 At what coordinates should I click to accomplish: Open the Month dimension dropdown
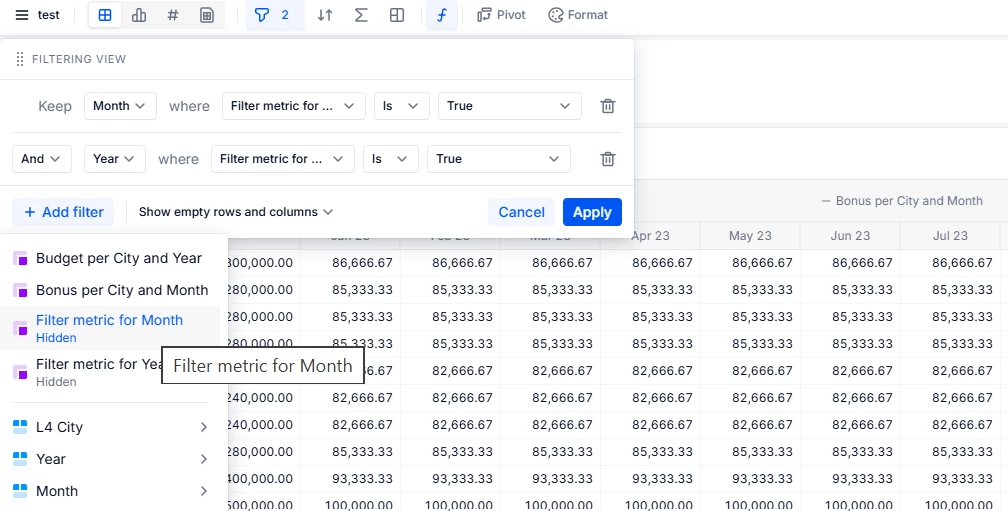pyautogui.click(x=119, y=106)
